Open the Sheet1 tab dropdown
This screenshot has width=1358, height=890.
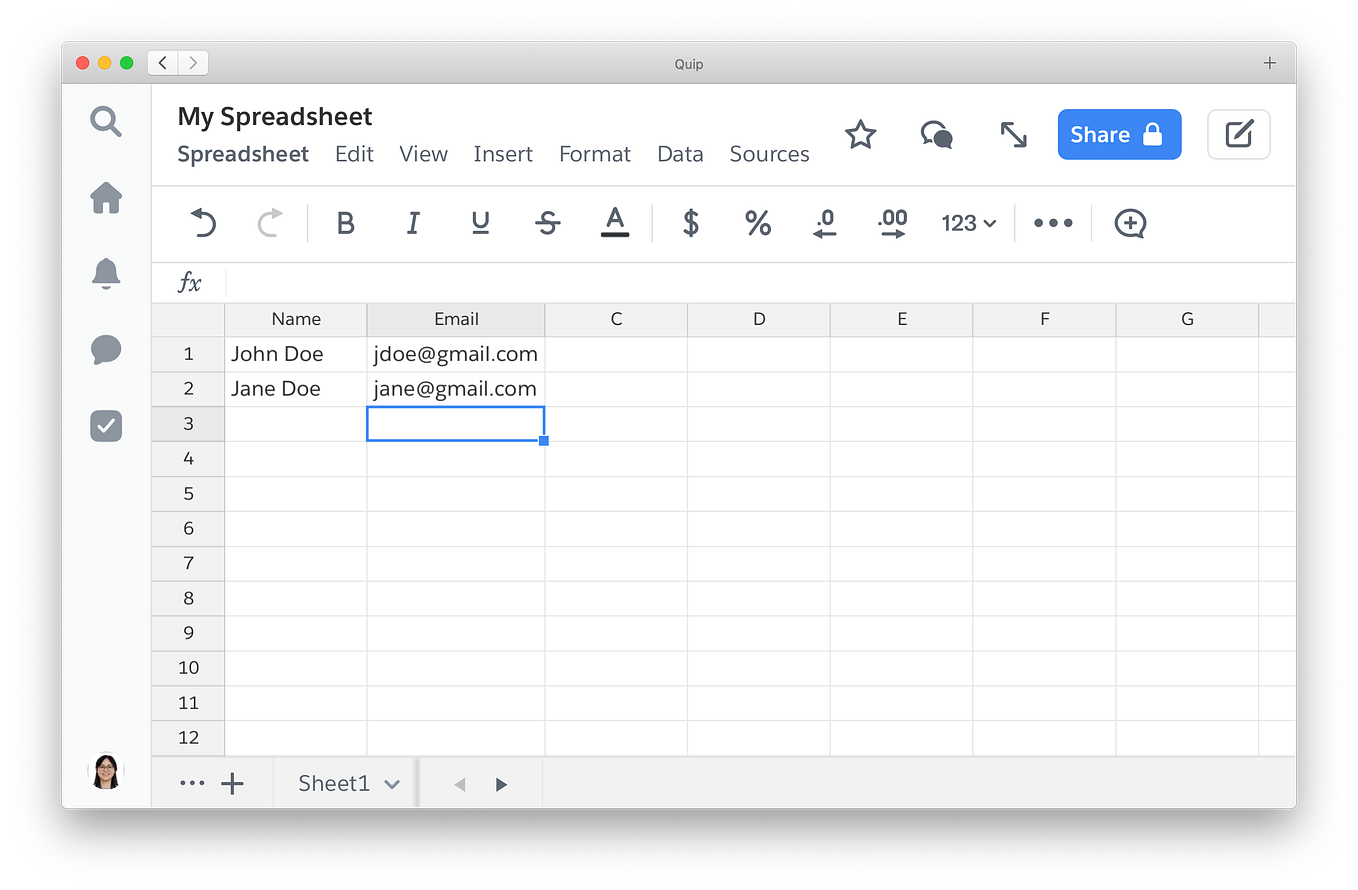(x=392, y=783)
